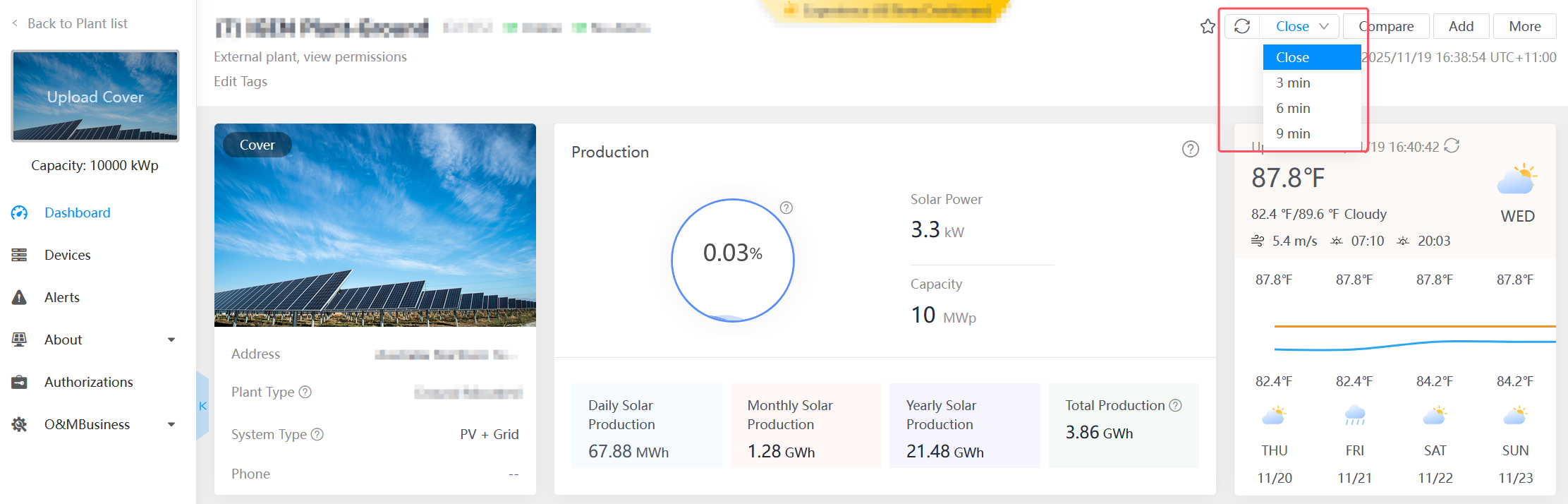The height and width of the screenshot is (504, 1568).
Task: Expand the About submenu
Action: pyautogui.click(x=171, y=340)
